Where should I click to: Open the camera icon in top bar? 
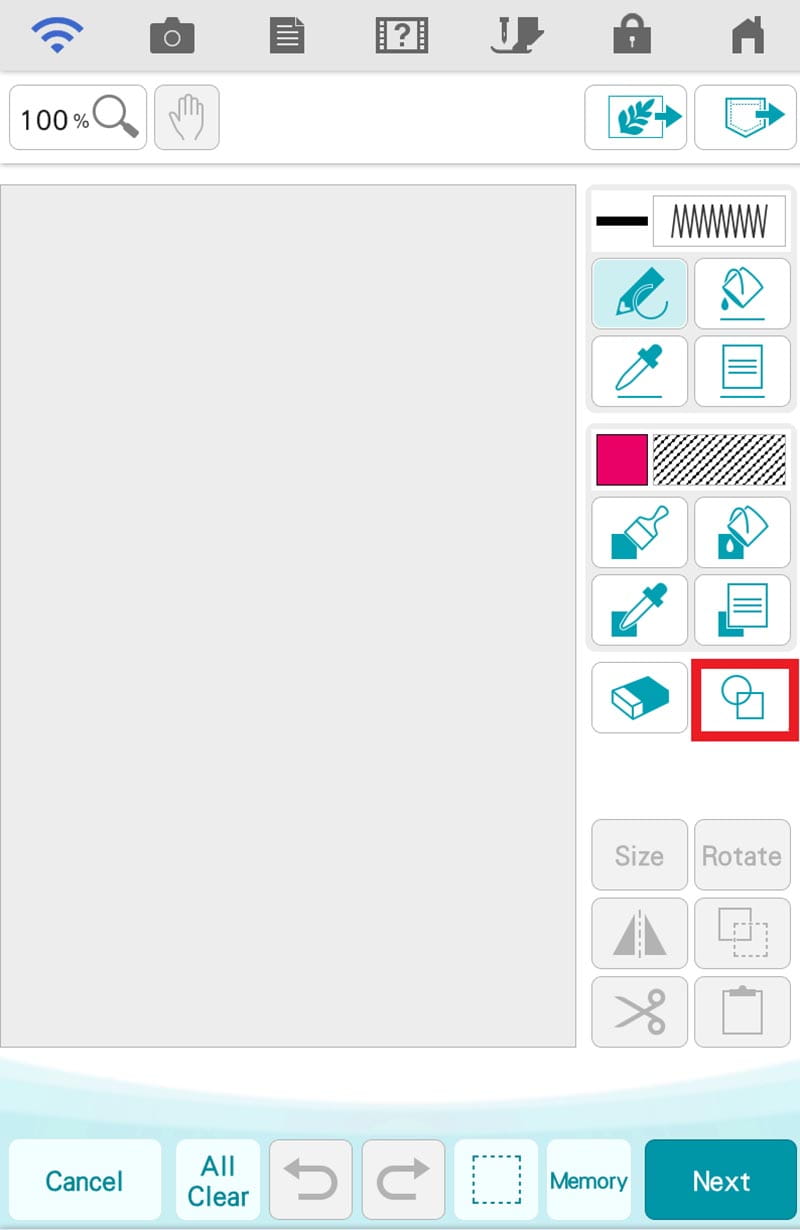point(172,36)
